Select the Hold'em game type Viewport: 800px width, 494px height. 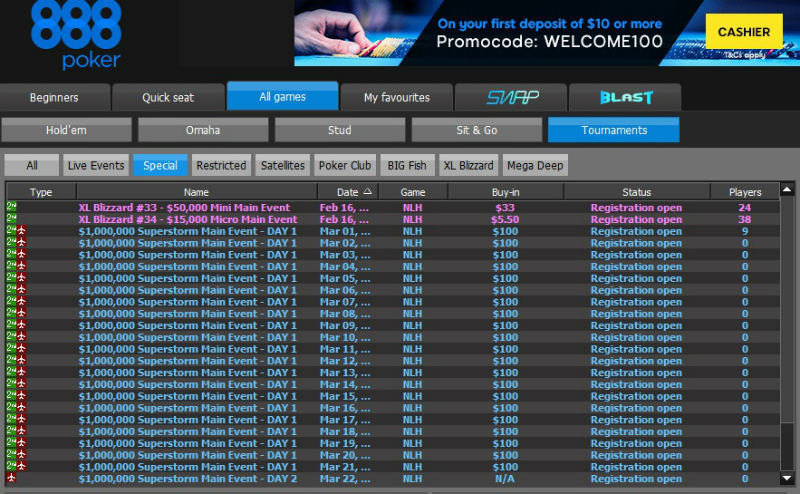point(67,130)
